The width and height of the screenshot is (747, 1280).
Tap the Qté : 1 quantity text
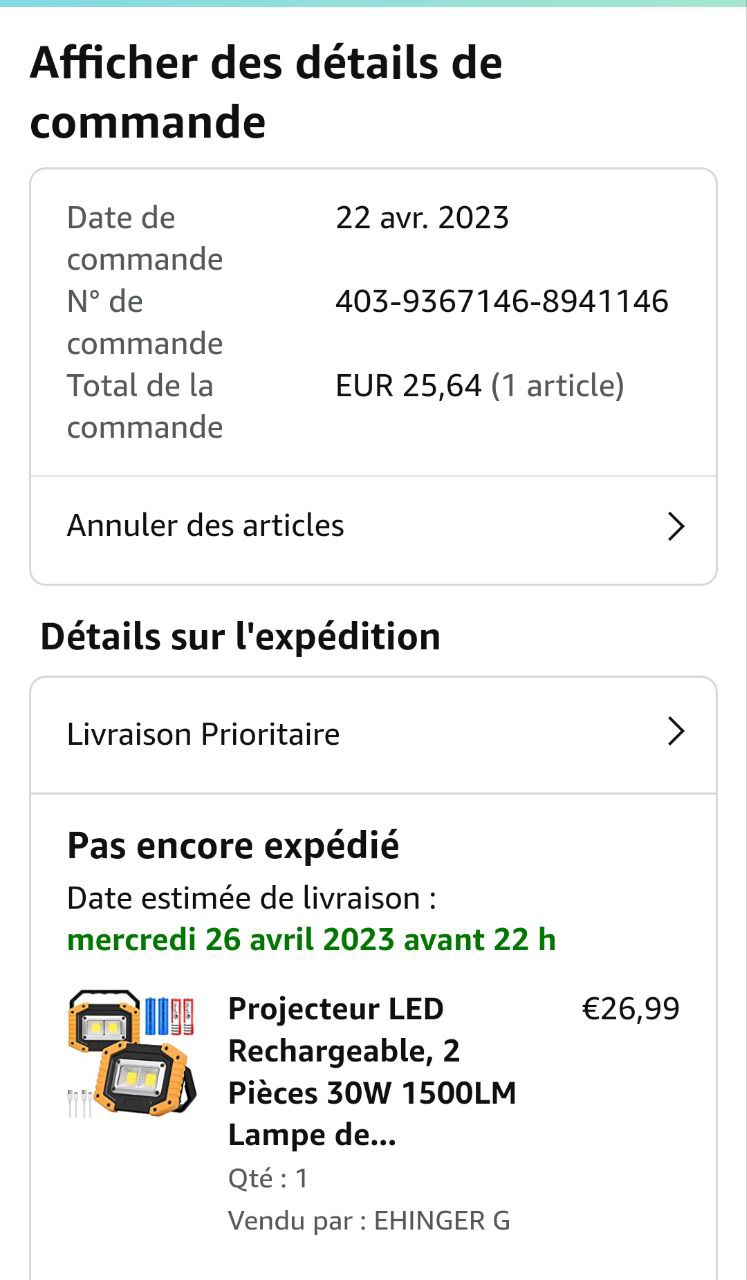(268, 1179)
